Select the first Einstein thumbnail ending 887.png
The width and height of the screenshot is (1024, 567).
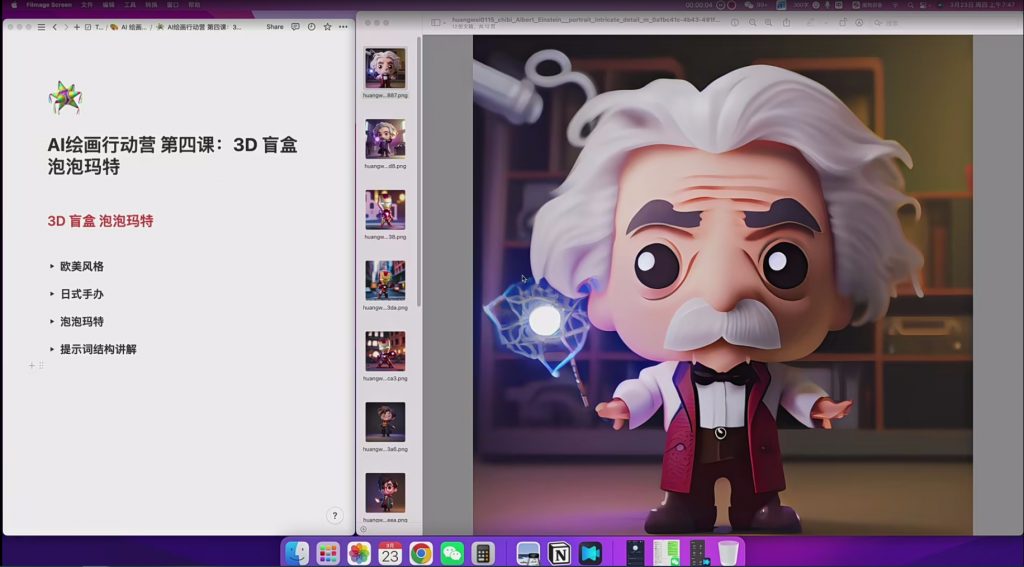pos(385,68)
